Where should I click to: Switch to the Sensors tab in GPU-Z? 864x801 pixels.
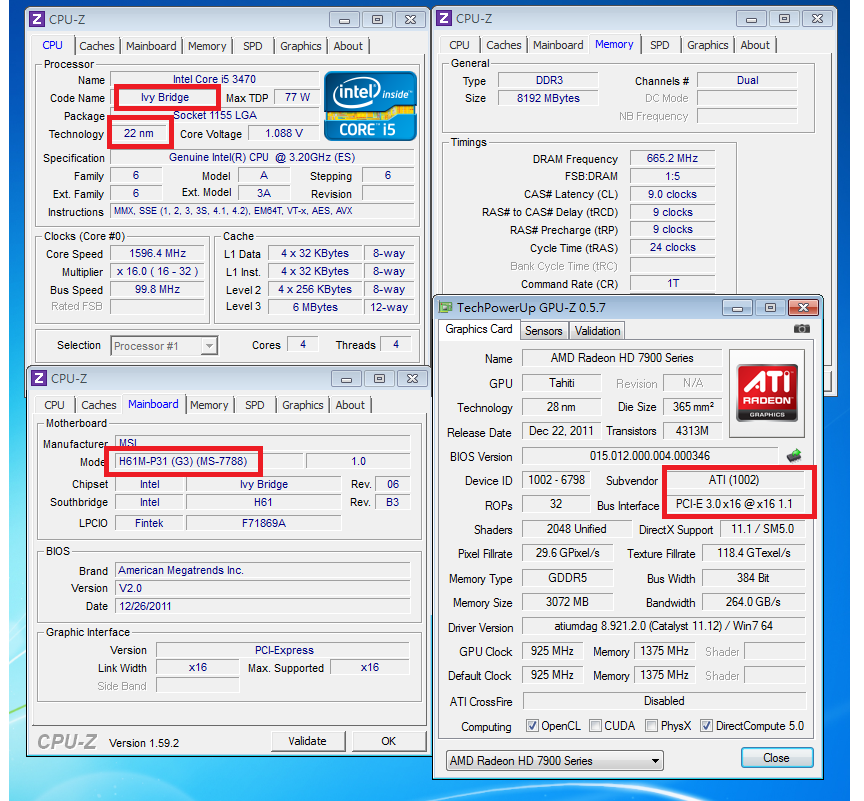(543, 330)
